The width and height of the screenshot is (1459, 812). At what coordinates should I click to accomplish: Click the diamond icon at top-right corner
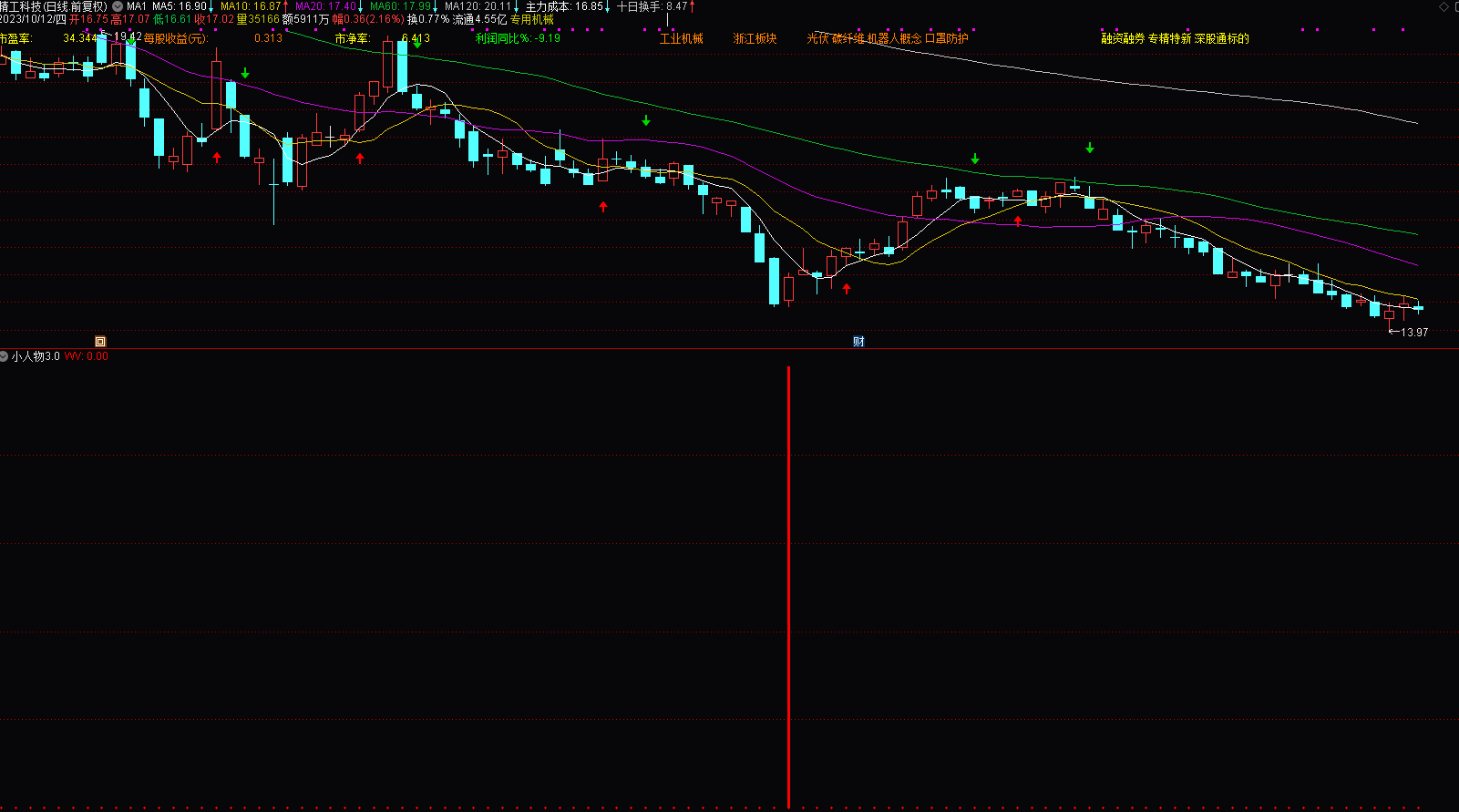1444,6
